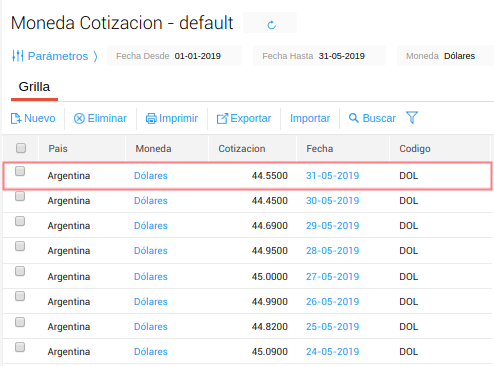Image resolution: width=494 pixels, height=366 pixels.
Task: Open the 30-05-2019 date link
Action: click(332, 201)
